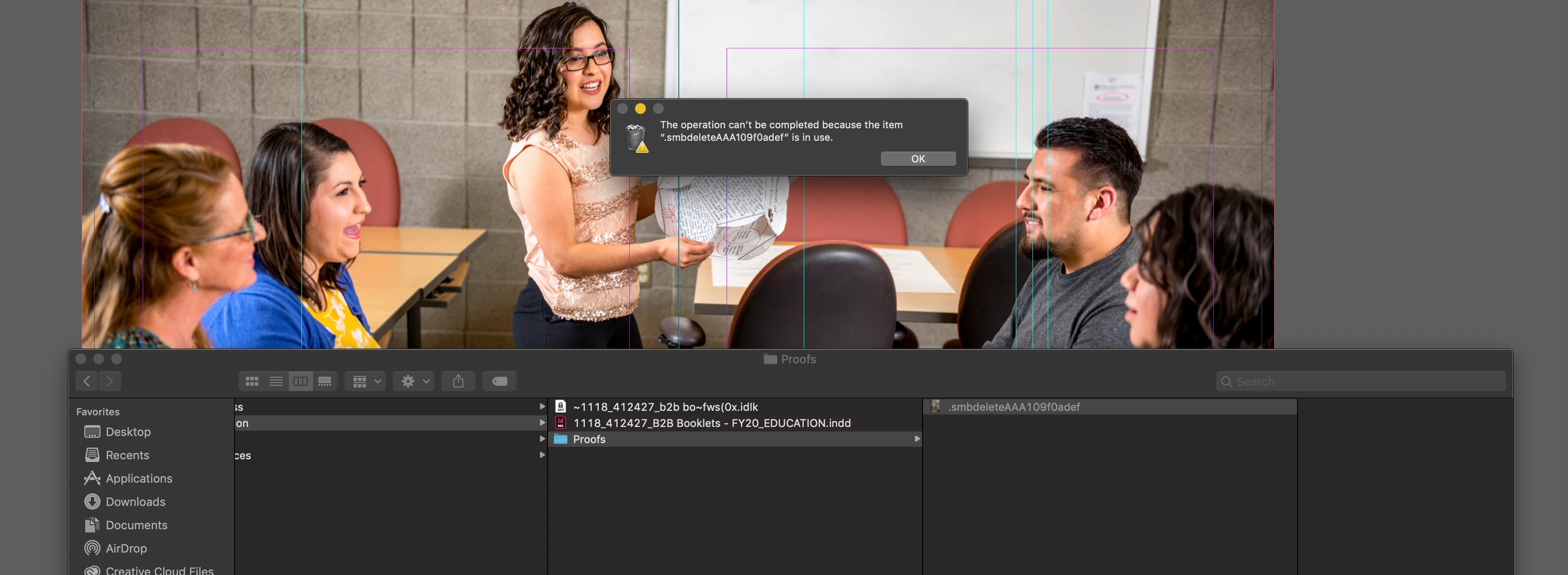Select the .smbdeleteAAA109f0adef file
Image resolution: width=1568 pixels, height=575 pixels.
1014,407
